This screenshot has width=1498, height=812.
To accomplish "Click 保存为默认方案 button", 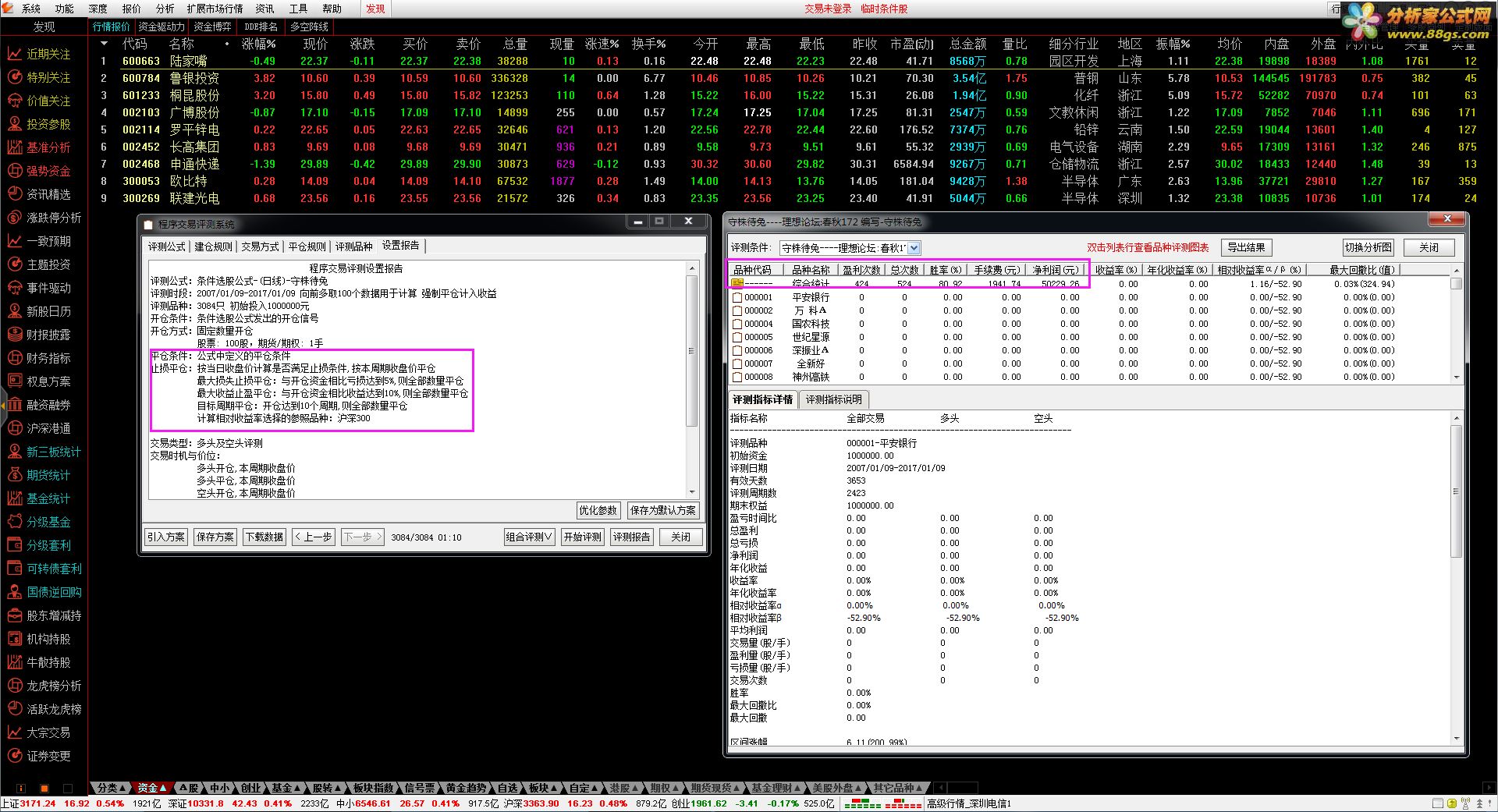I will pyautogui.click(x=662, y=510).
